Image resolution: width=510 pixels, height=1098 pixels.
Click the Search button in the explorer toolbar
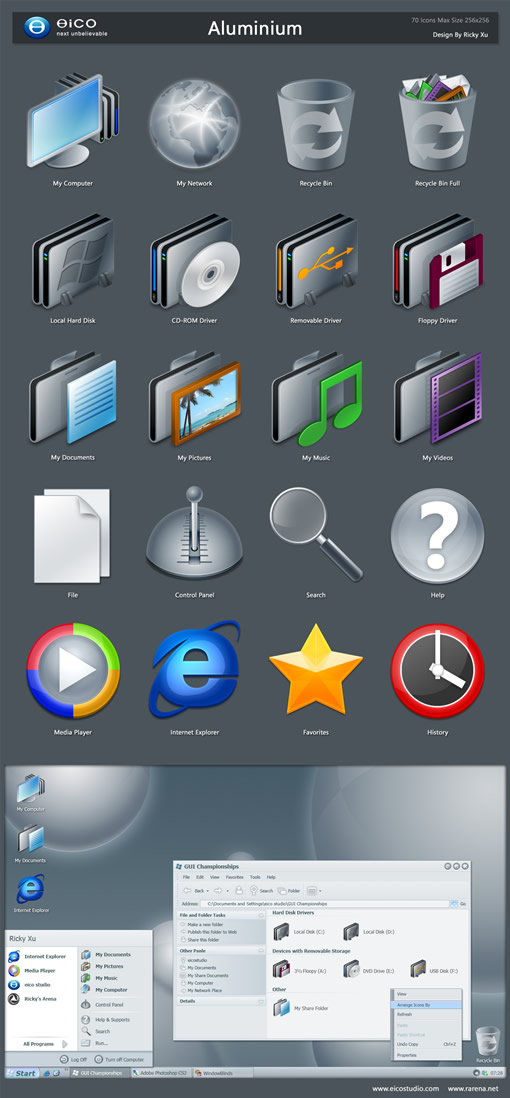tap(260, 891)
